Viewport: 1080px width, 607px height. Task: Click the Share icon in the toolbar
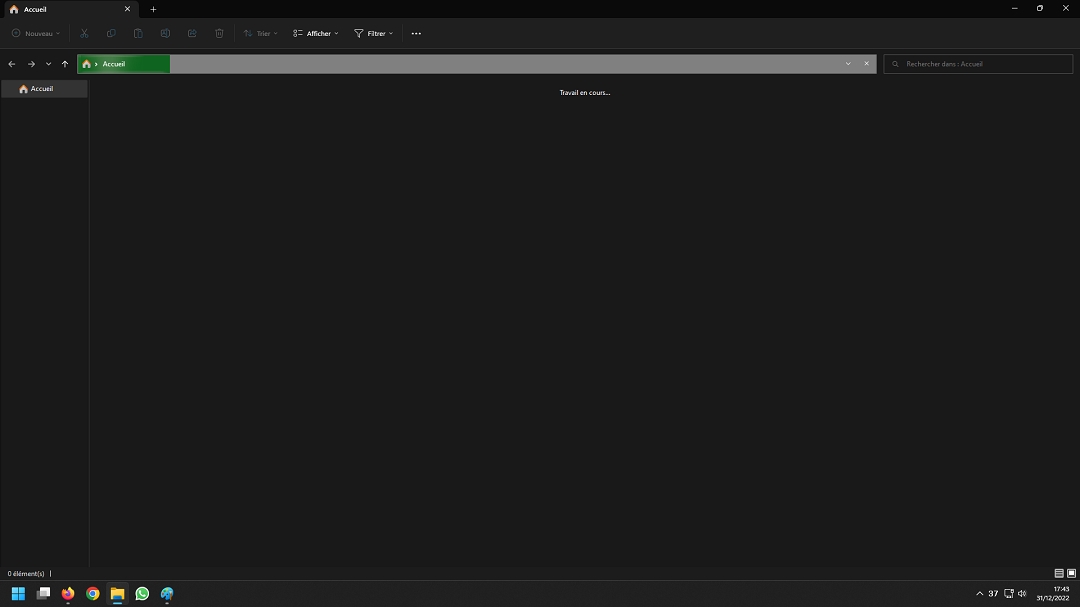[x=191, y=33]
